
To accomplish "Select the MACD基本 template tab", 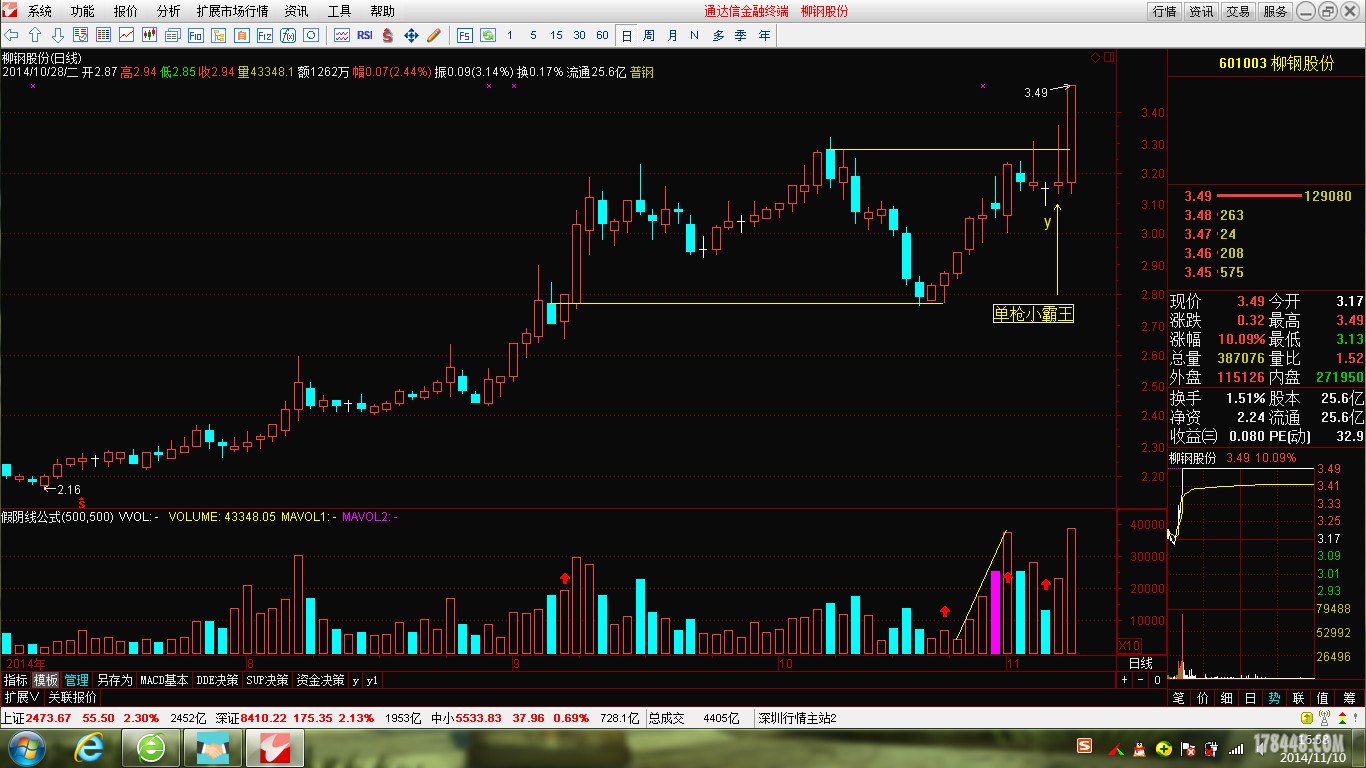I will click(164, 680).
